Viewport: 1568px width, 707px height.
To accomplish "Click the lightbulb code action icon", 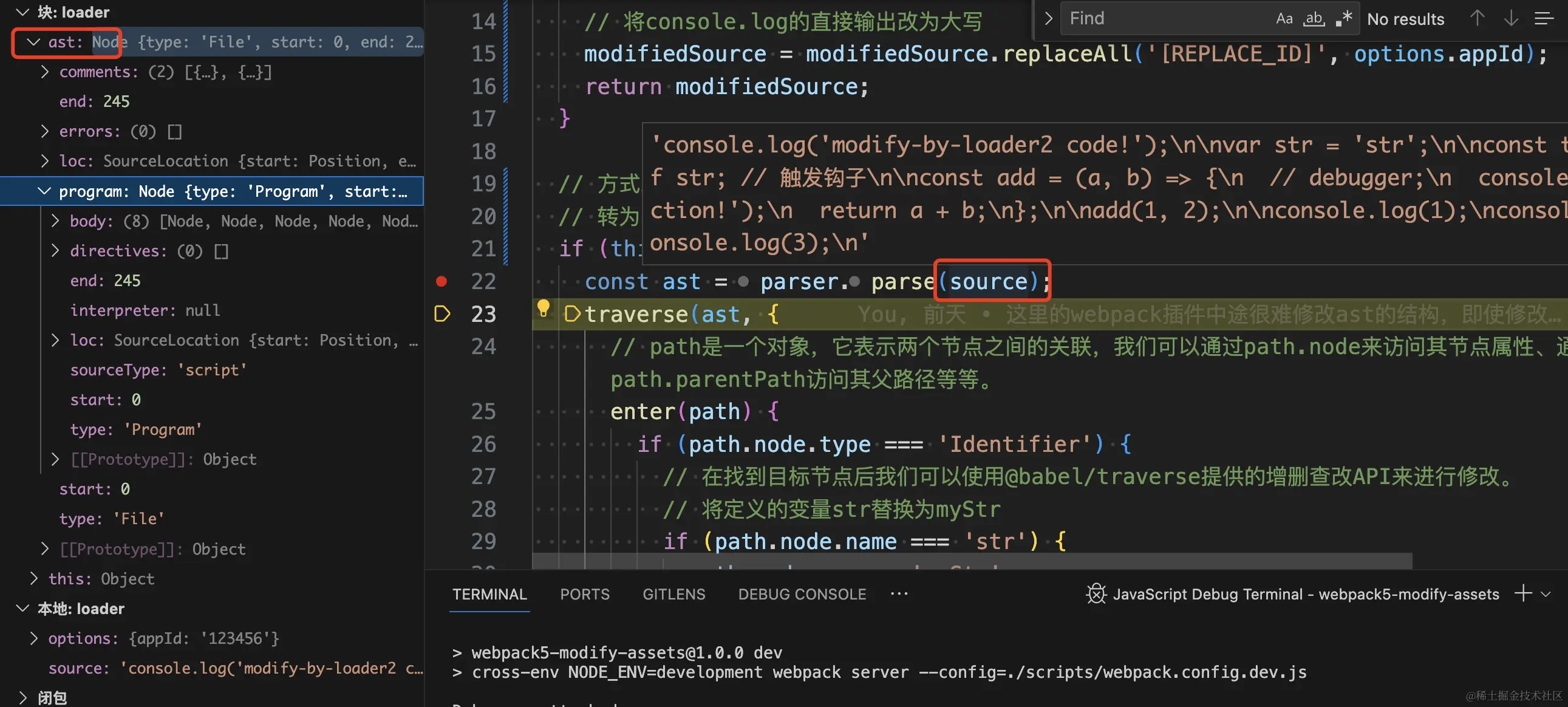I will tap(543, 309).
